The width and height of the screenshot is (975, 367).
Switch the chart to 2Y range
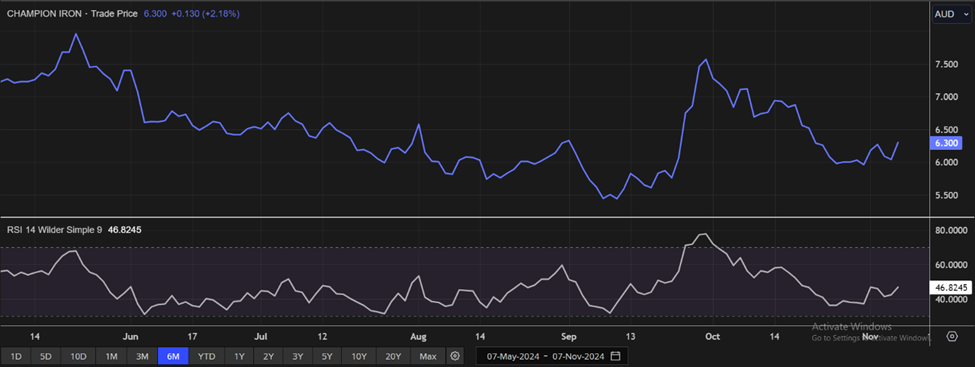pos(269,356)
